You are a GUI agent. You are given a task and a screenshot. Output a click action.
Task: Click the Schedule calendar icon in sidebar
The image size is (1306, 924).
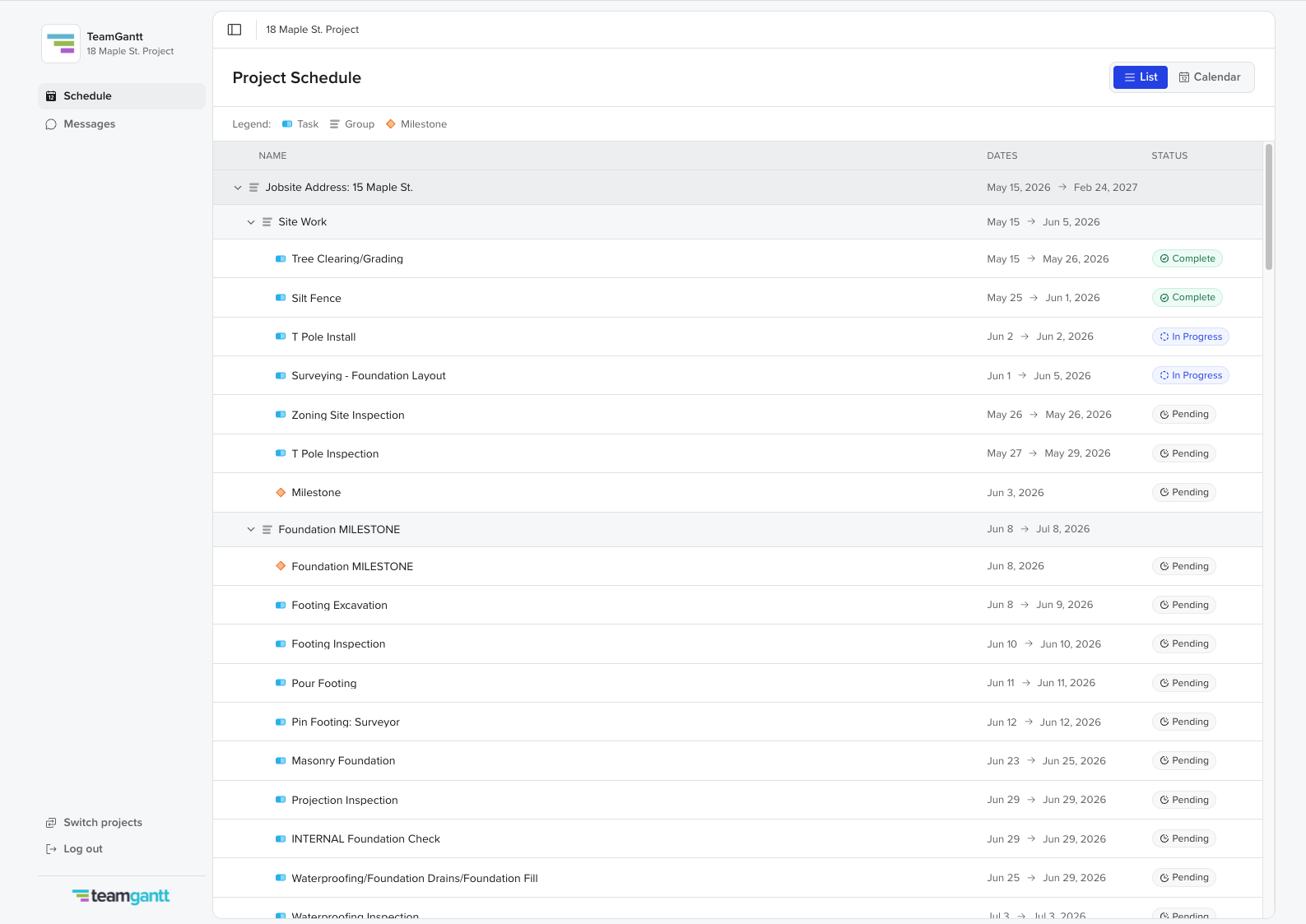point(51,96)
